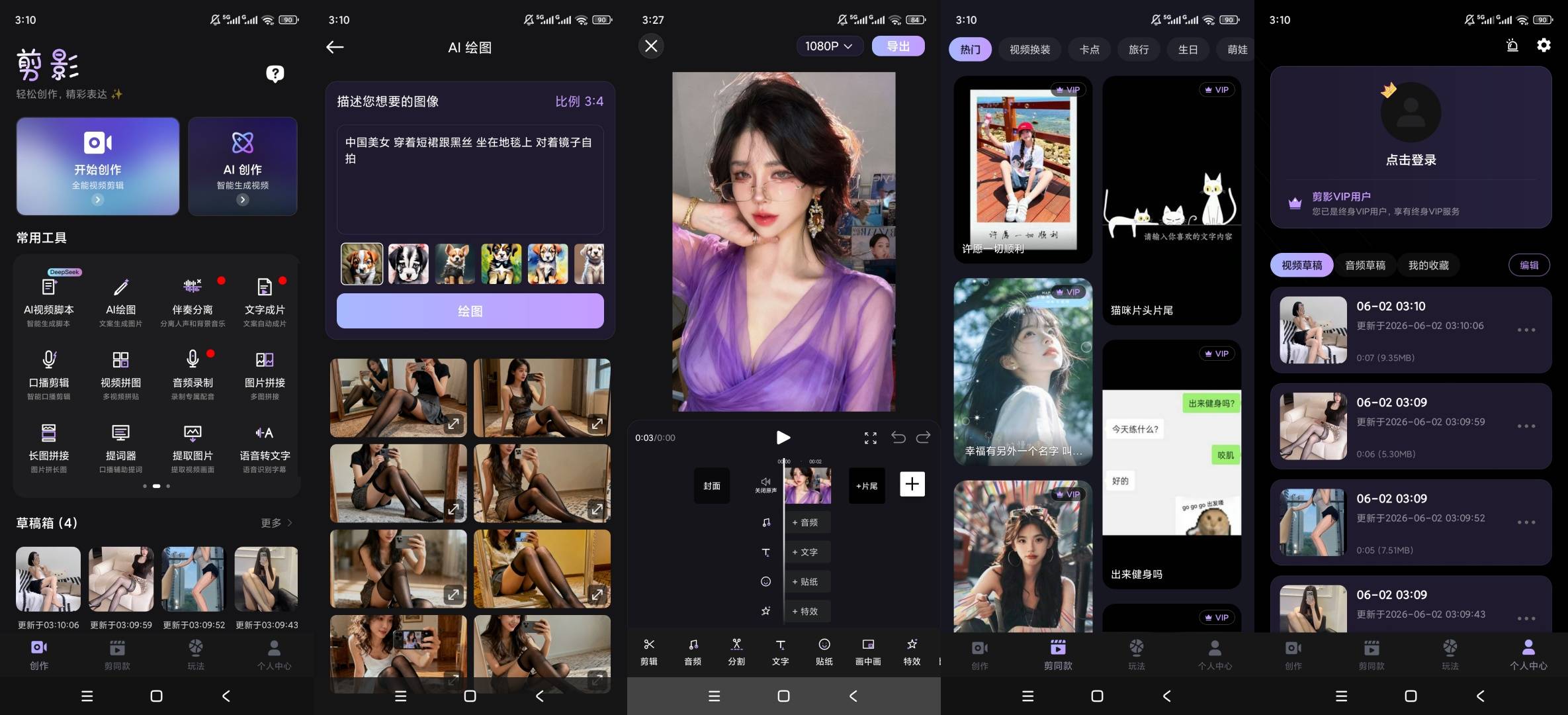Screen dimensions: 1568x715
Task: Close the video editor with the X
Action: 651,46
